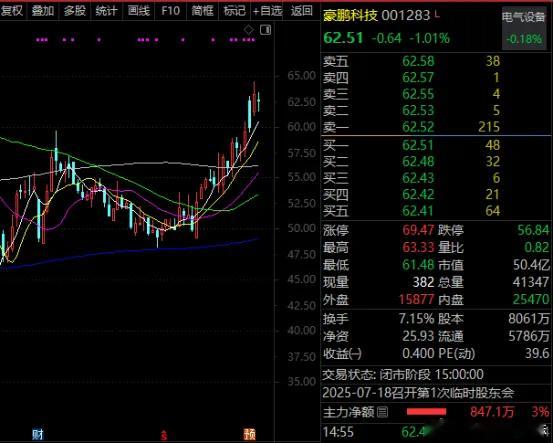The height and width of the screenshot is (443, 554).
Task: Click current price 62.51
Action: pyautogui.click(x=343, y=38)
